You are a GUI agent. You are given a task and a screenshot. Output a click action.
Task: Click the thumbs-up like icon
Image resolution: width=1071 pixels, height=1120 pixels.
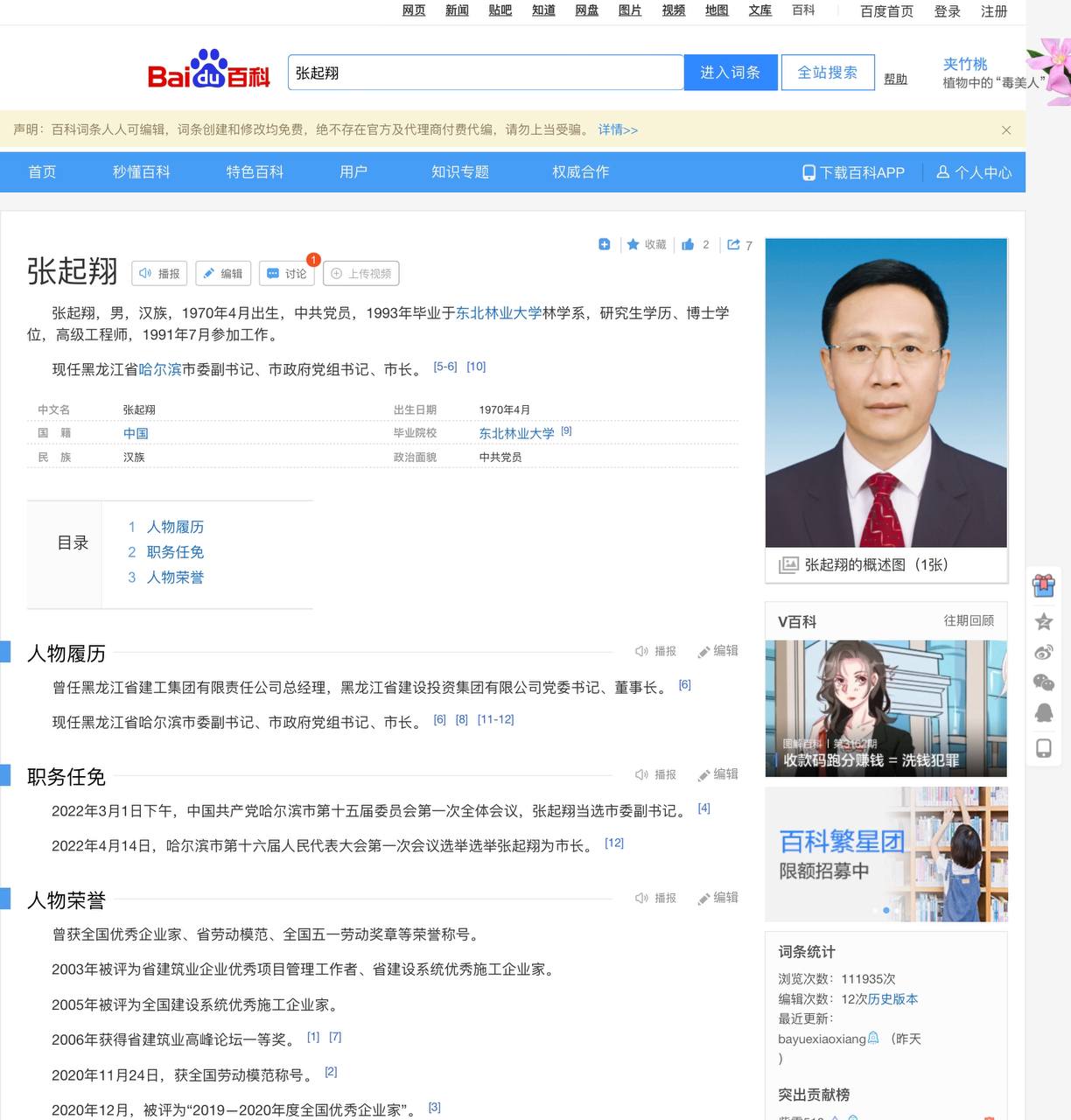(688, 244)
